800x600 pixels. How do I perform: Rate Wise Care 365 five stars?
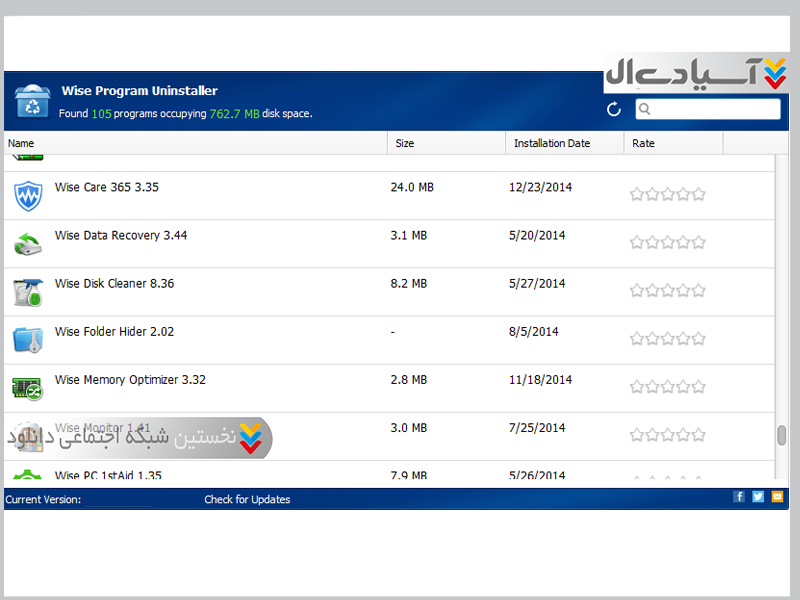coord(699,194)
